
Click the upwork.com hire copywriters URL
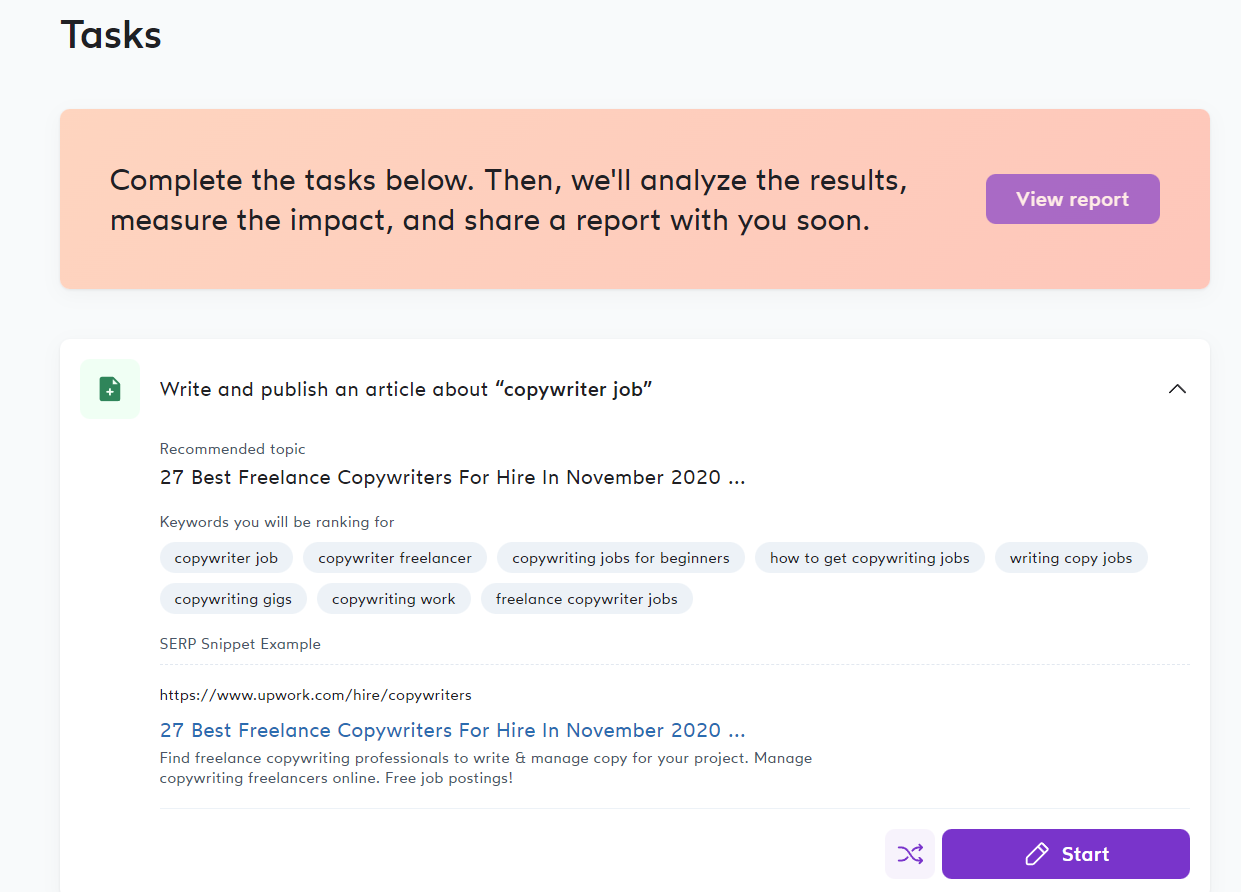click(316, 694)
